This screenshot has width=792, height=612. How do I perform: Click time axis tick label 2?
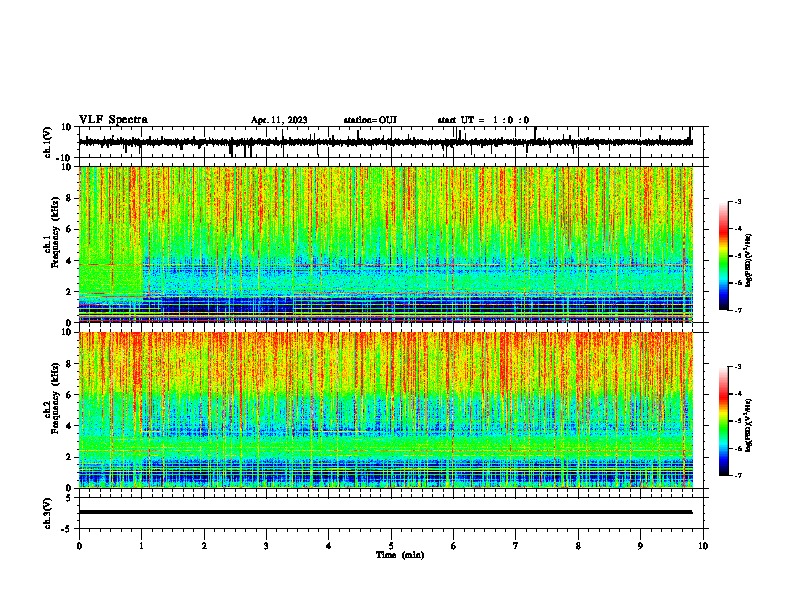coord(204,546)
